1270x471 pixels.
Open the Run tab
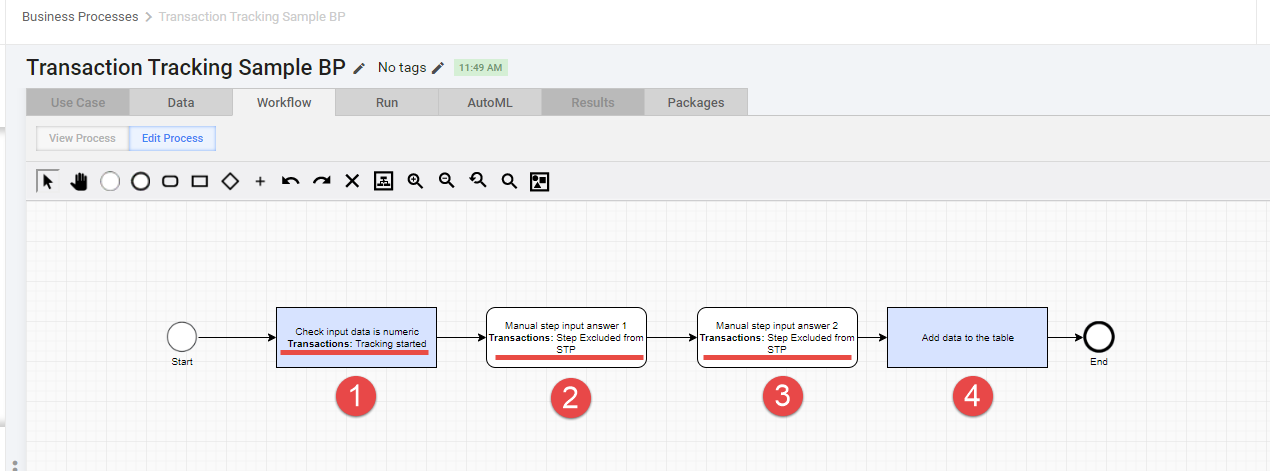point(387,102)
